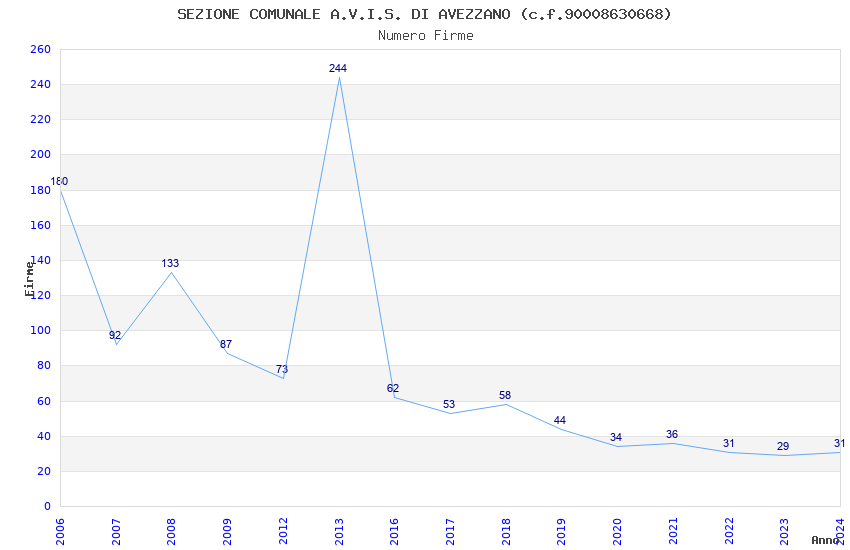
Task: Select the 180 data label at 2006
Action: (x=59, y=182)
